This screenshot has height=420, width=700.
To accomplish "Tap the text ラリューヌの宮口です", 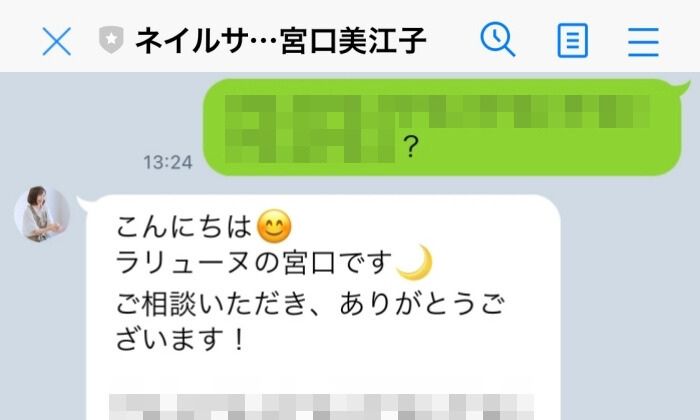I will pyautogui.click(x=254, y=262).
